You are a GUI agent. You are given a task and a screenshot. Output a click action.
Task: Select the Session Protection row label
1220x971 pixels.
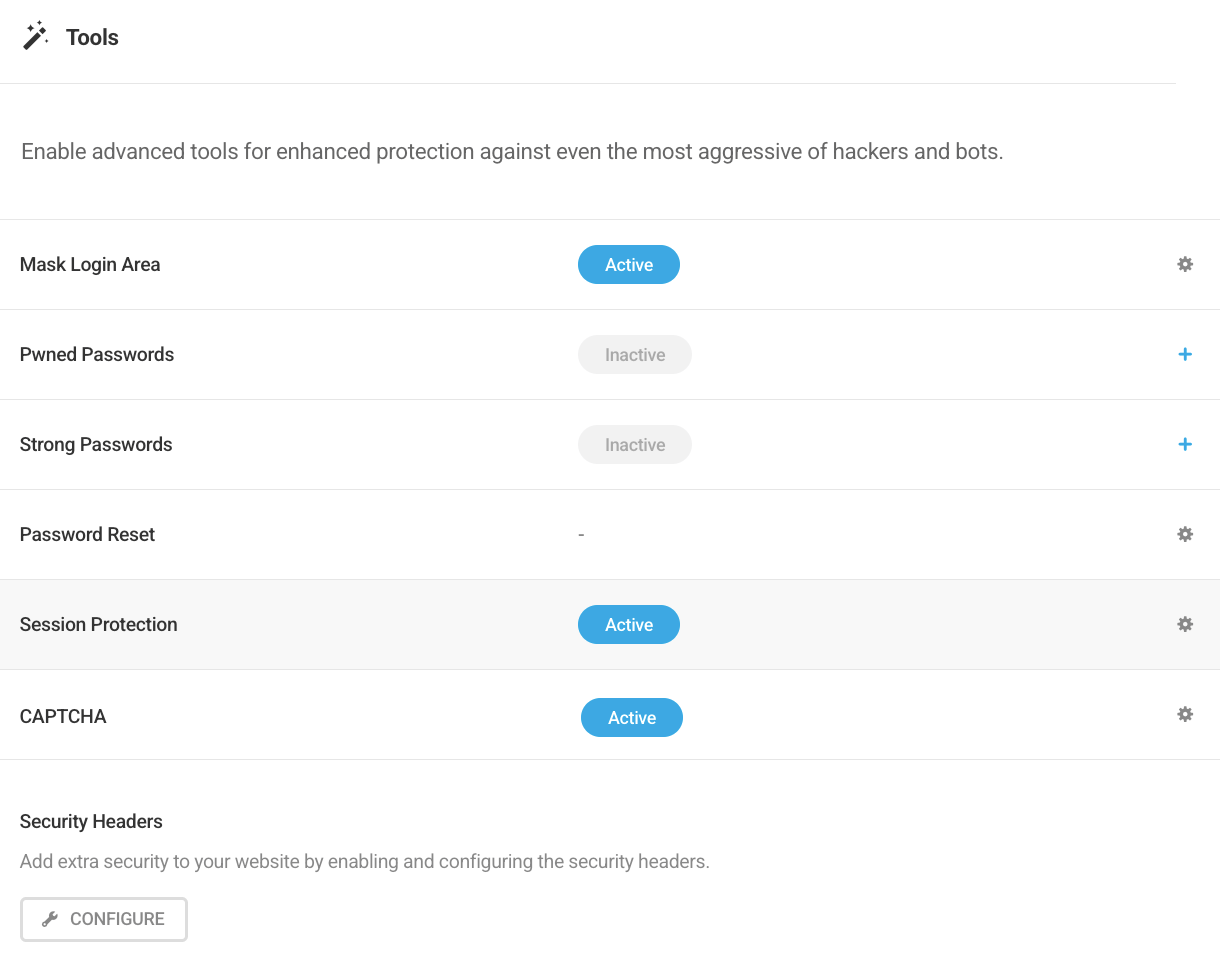[98, 624]
